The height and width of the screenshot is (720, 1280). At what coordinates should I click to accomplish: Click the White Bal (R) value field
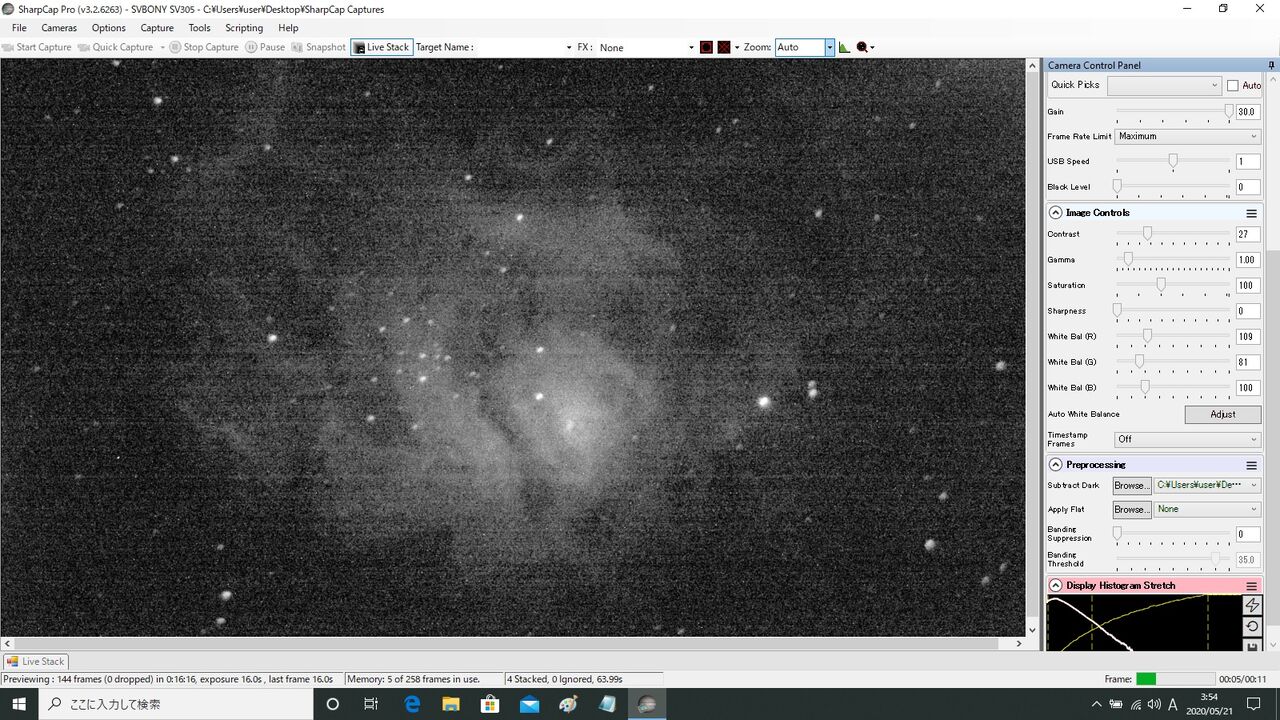tap(1248, 337)
